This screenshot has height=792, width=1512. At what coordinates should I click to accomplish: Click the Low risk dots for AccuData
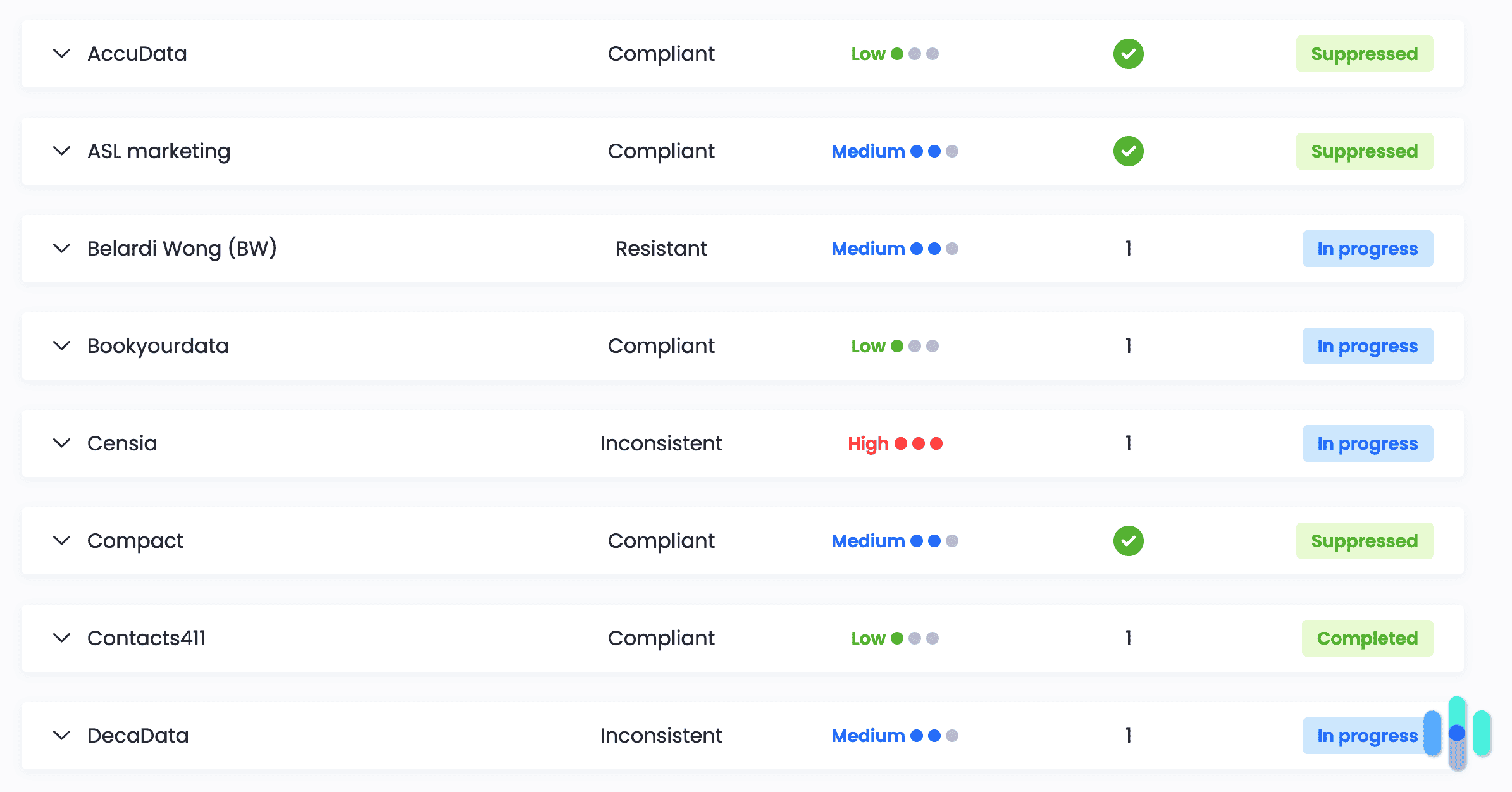point(914,54)
